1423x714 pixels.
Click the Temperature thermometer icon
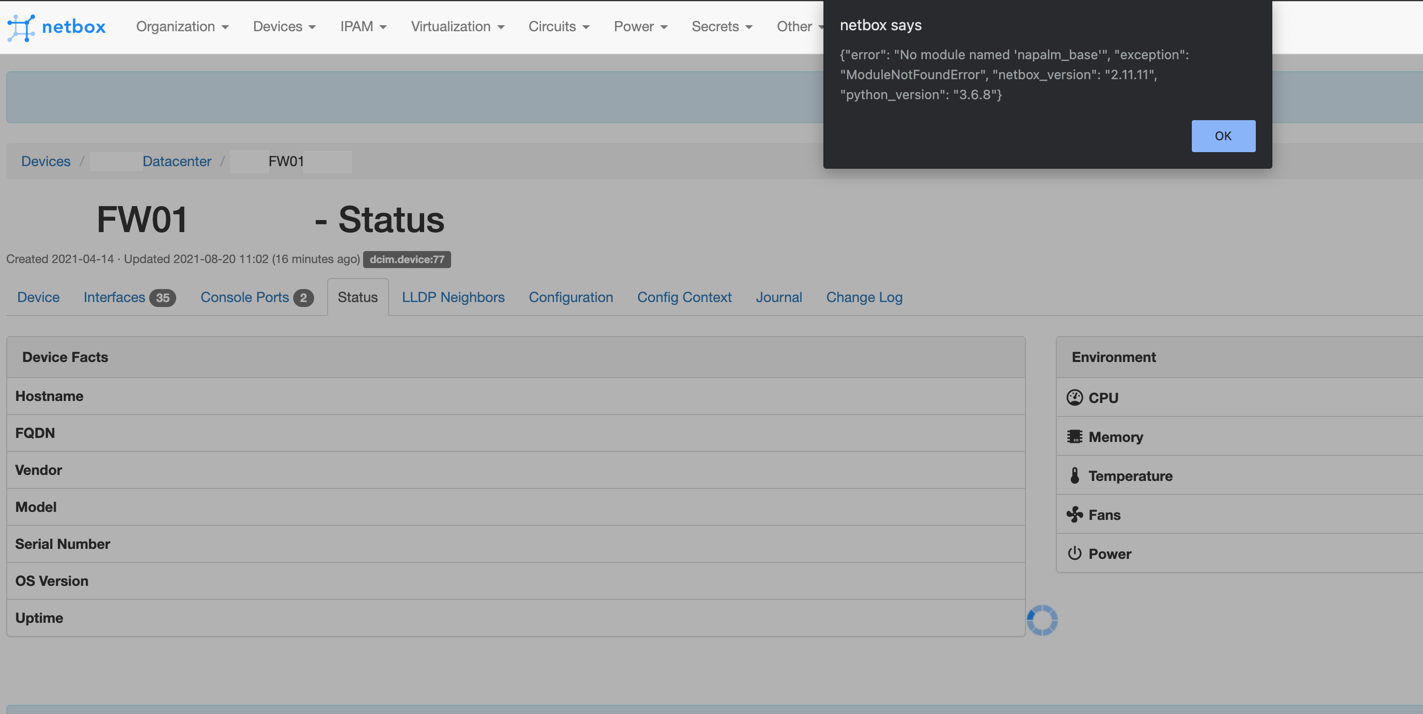coord(1075,476)
